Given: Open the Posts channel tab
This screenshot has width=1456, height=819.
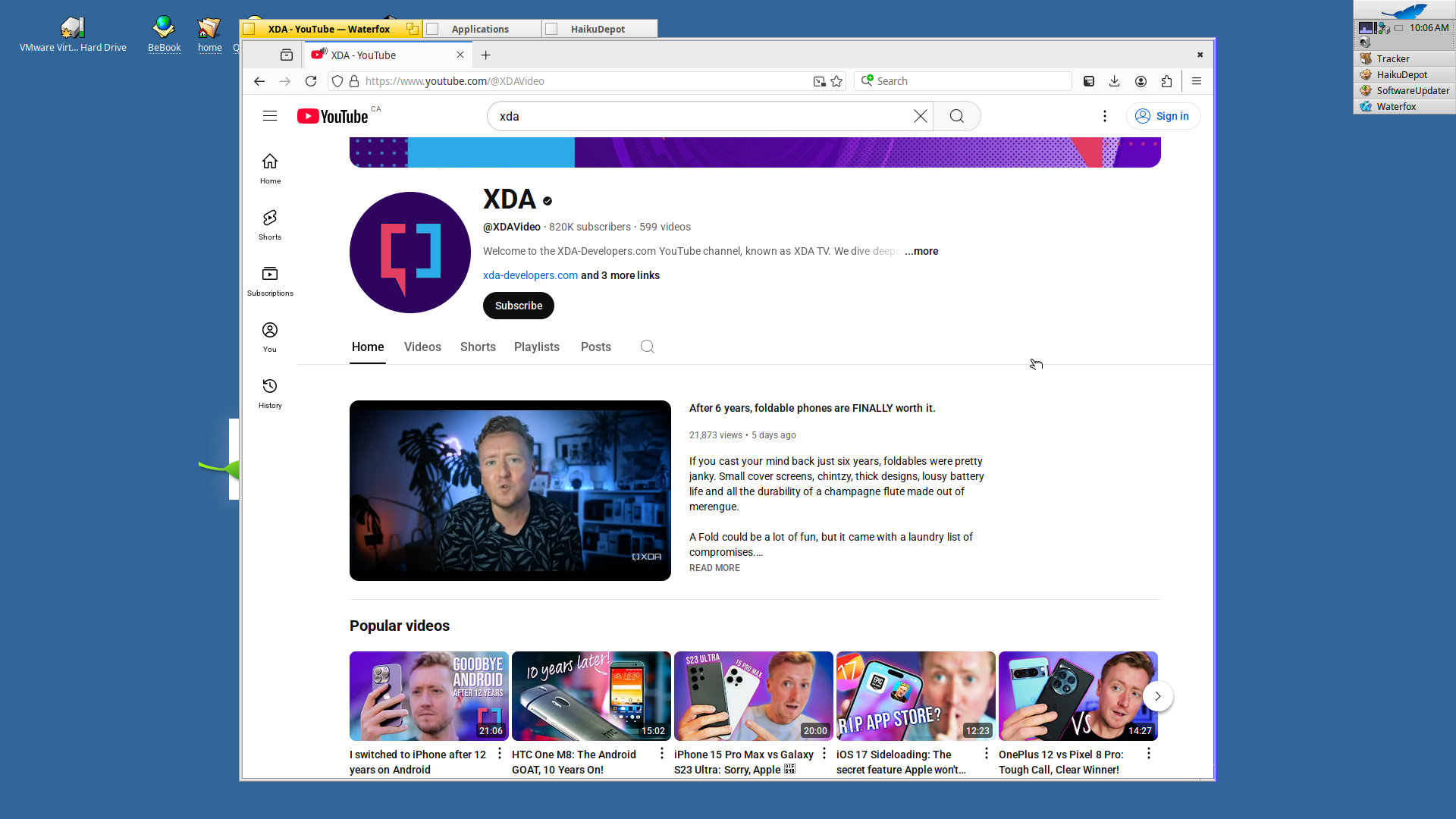Looking at the screenshot, I should tap(596, 347).
